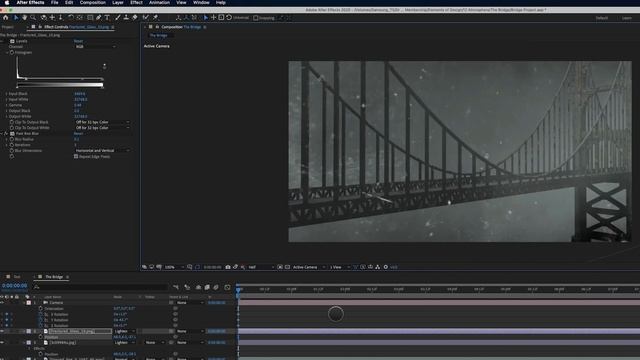Click the composition flowchart icon in viewer

pos(378,267)
